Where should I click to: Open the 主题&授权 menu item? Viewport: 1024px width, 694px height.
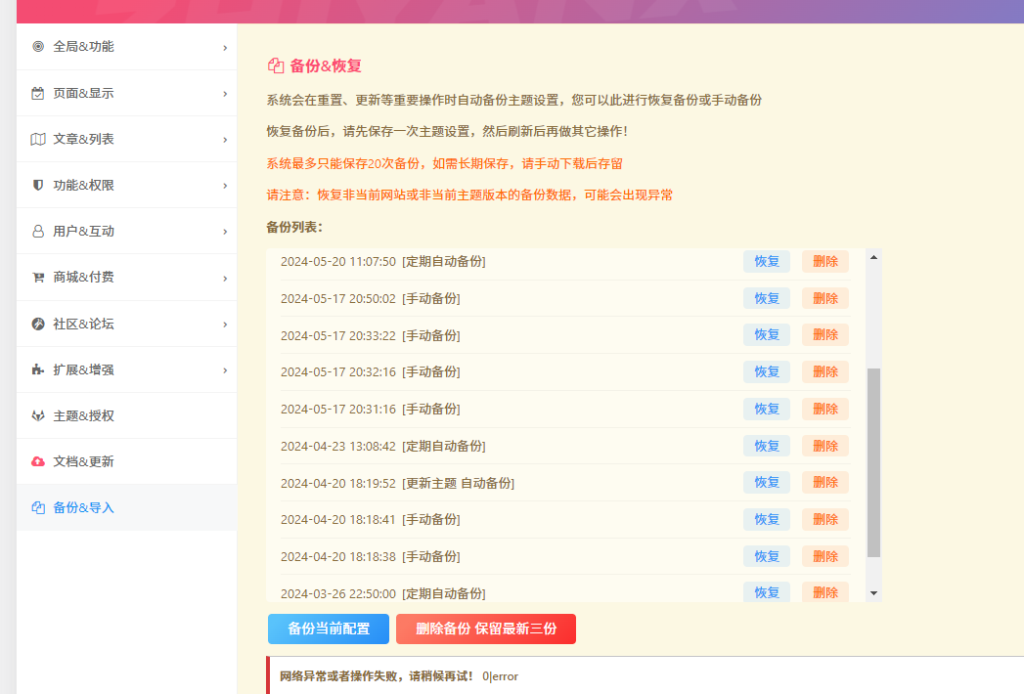coord(83,416)
